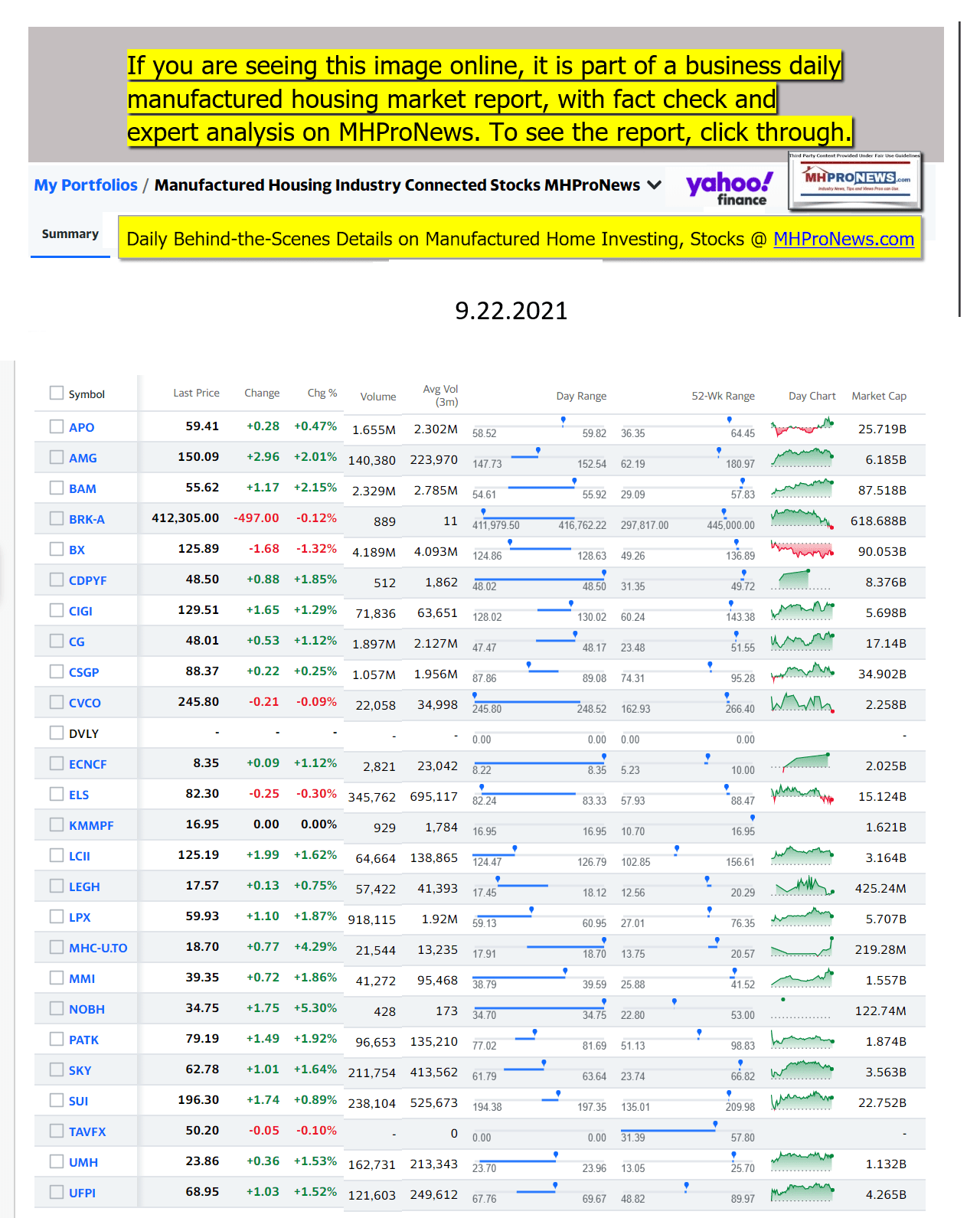Screen dimensions: 980x1218
Task: Open the TAVFX ticker link
Action: [87, 1131]
